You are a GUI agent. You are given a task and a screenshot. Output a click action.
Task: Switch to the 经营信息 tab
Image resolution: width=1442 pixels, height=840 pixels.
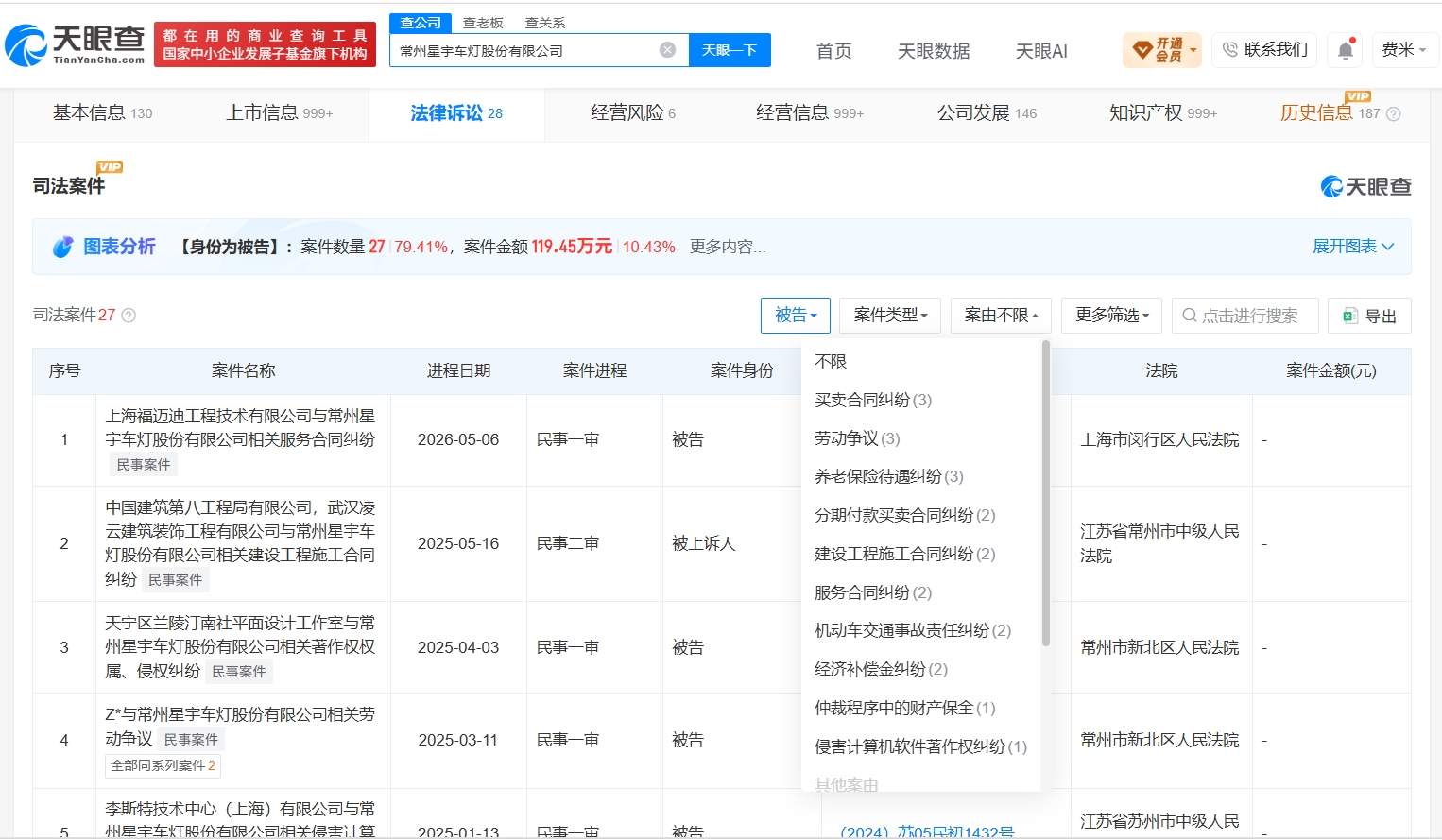[810, 113]
